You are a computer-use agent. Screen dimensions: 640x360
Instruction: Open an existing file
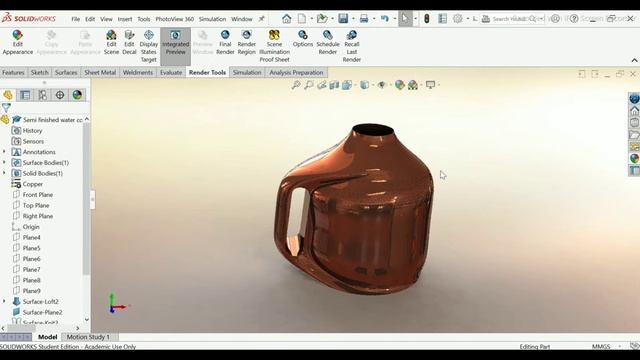(322, 19)
